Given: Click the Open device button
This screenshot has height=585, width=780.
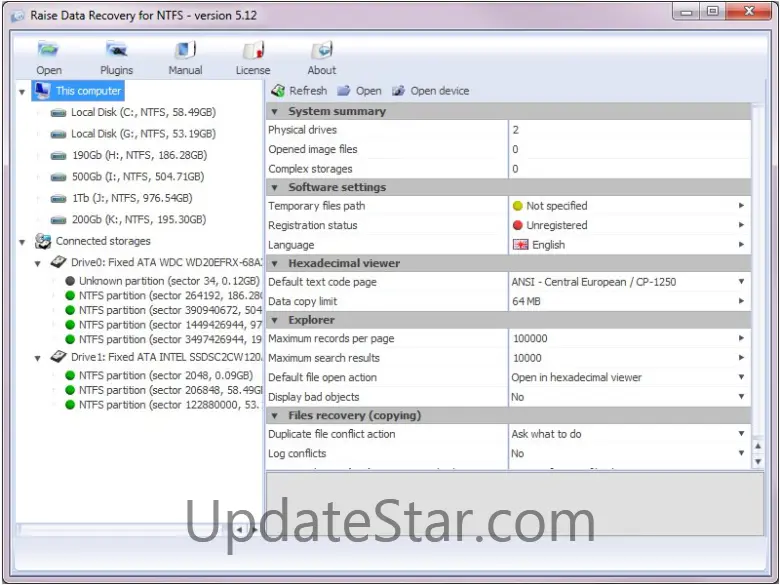Looking at the screenshot, I should point(431,91).
